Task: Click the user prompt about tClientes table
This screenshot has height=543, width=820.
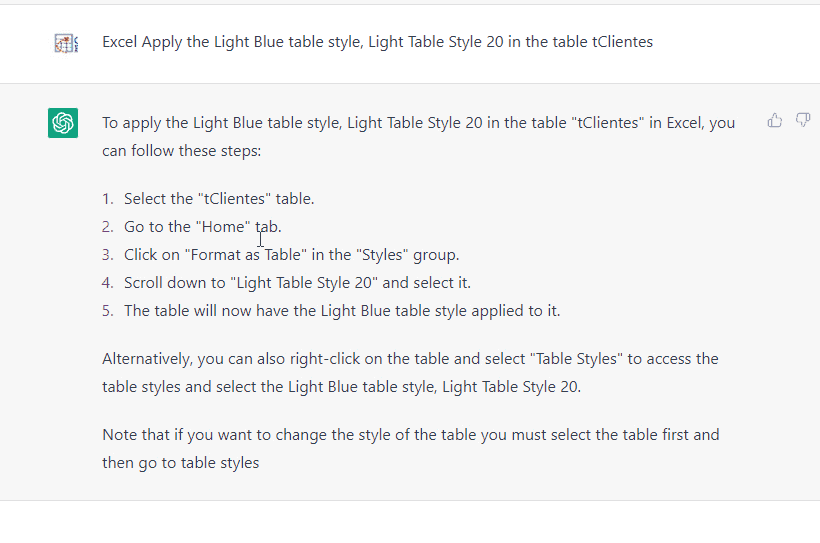Action: click(x=378, y=42)
